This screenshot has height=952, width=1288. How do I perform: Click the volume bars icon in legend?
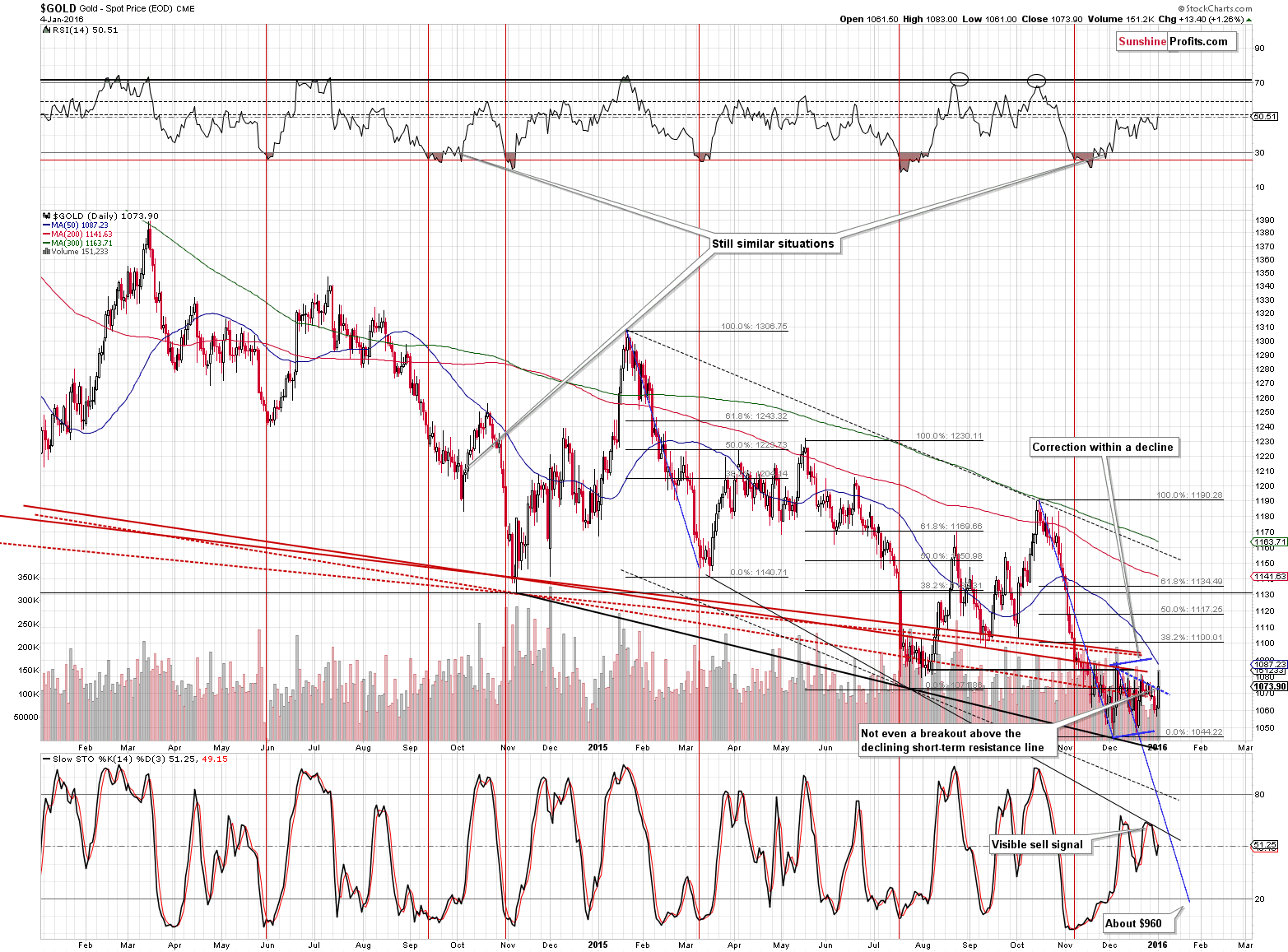pos(46,252)
